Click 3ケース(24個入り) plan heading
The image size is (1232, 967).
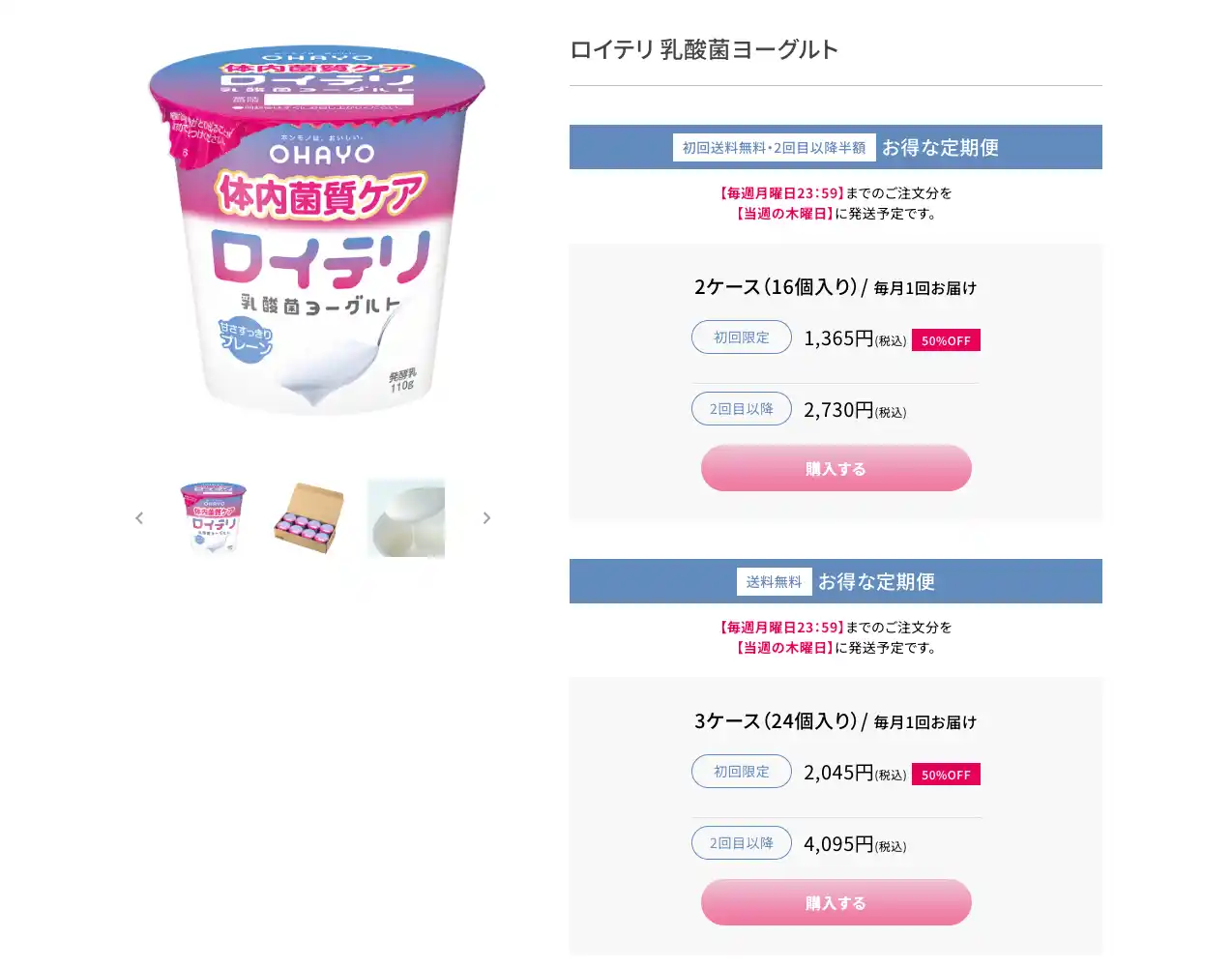point(777,721)
